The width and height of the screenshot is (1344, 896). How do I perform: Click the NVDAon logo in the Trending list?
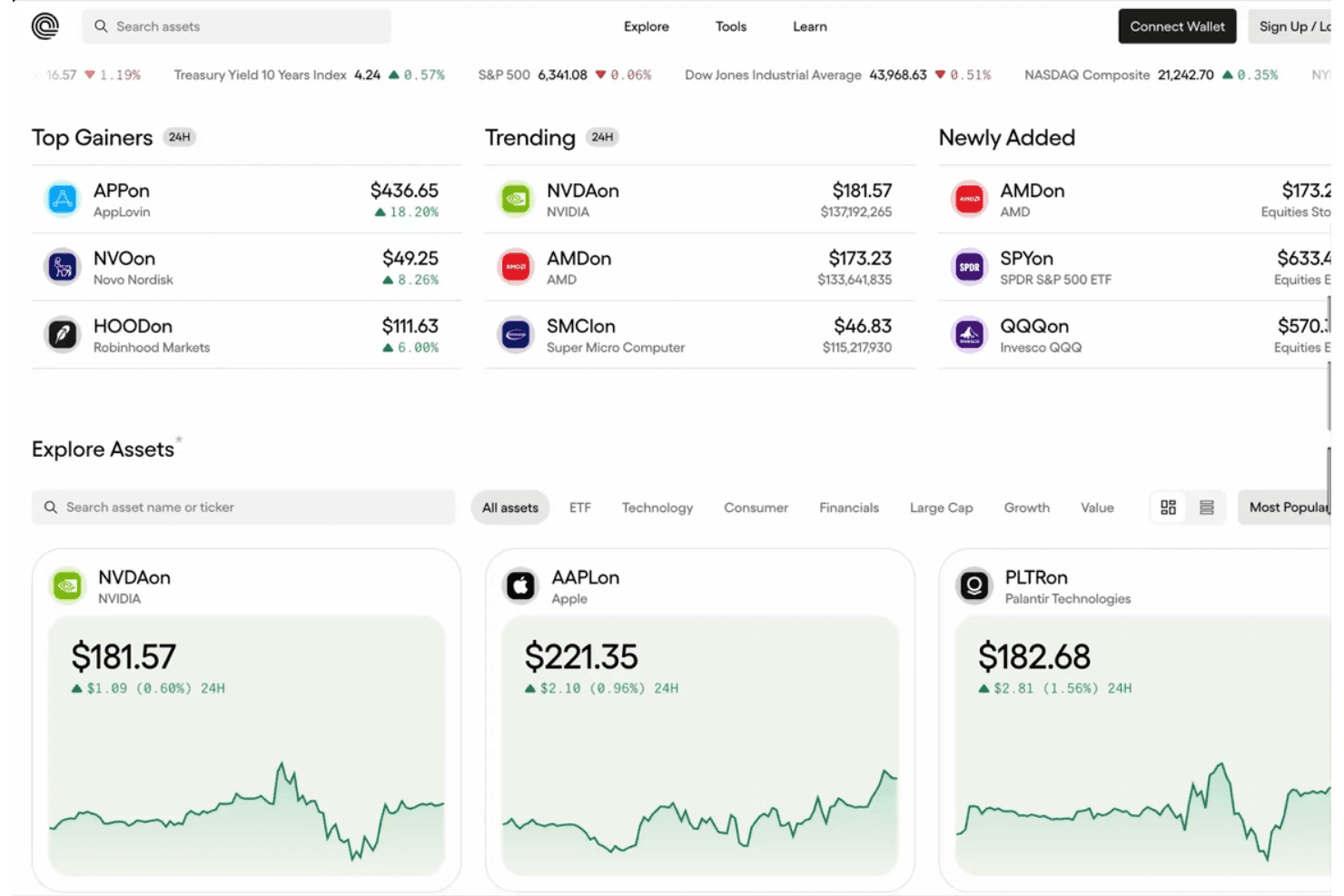pyautogui.click(x=516, y=199)
